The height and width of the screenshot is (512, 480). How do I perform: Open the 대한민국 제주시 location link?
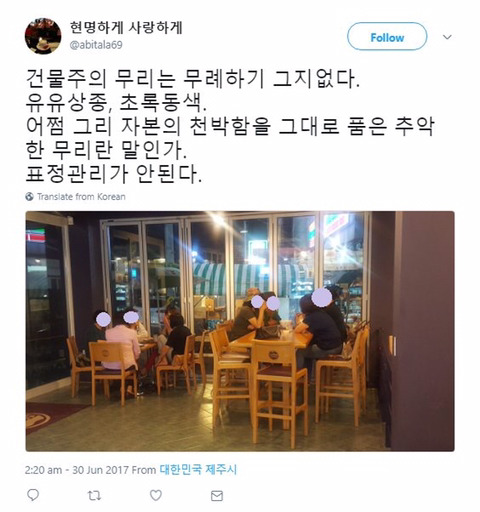click(198, 470)
